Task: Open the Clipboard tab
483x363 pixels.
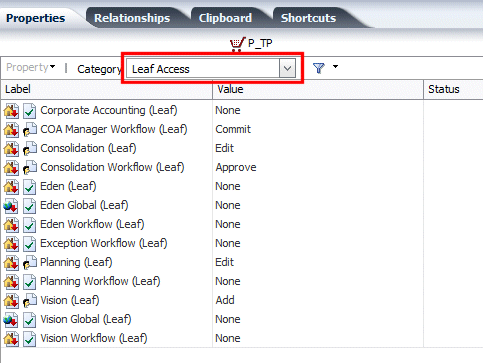Action: tap(225, 18)
